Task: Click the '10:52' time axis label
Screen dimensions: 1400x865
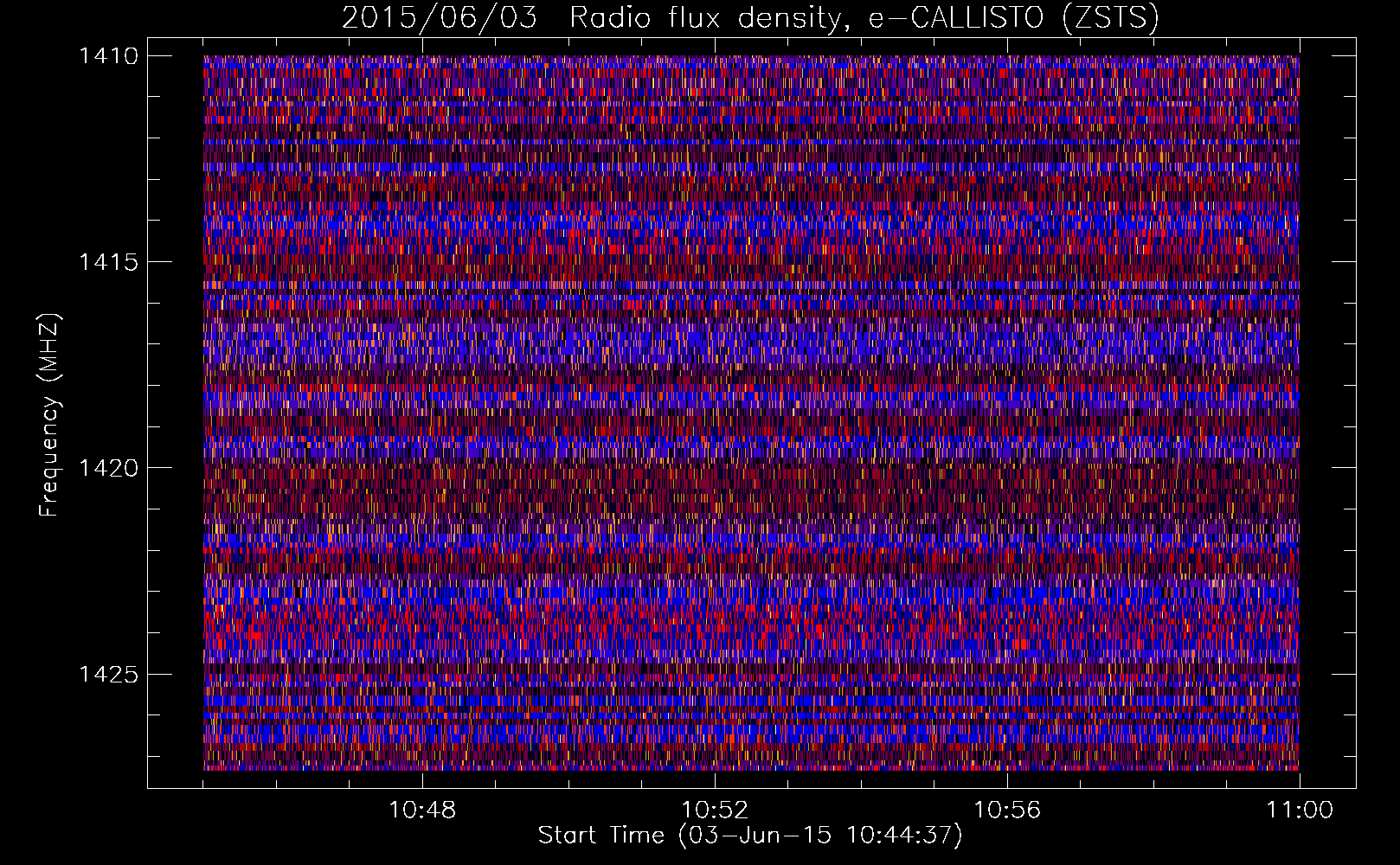Action: [x=715, y=811]
